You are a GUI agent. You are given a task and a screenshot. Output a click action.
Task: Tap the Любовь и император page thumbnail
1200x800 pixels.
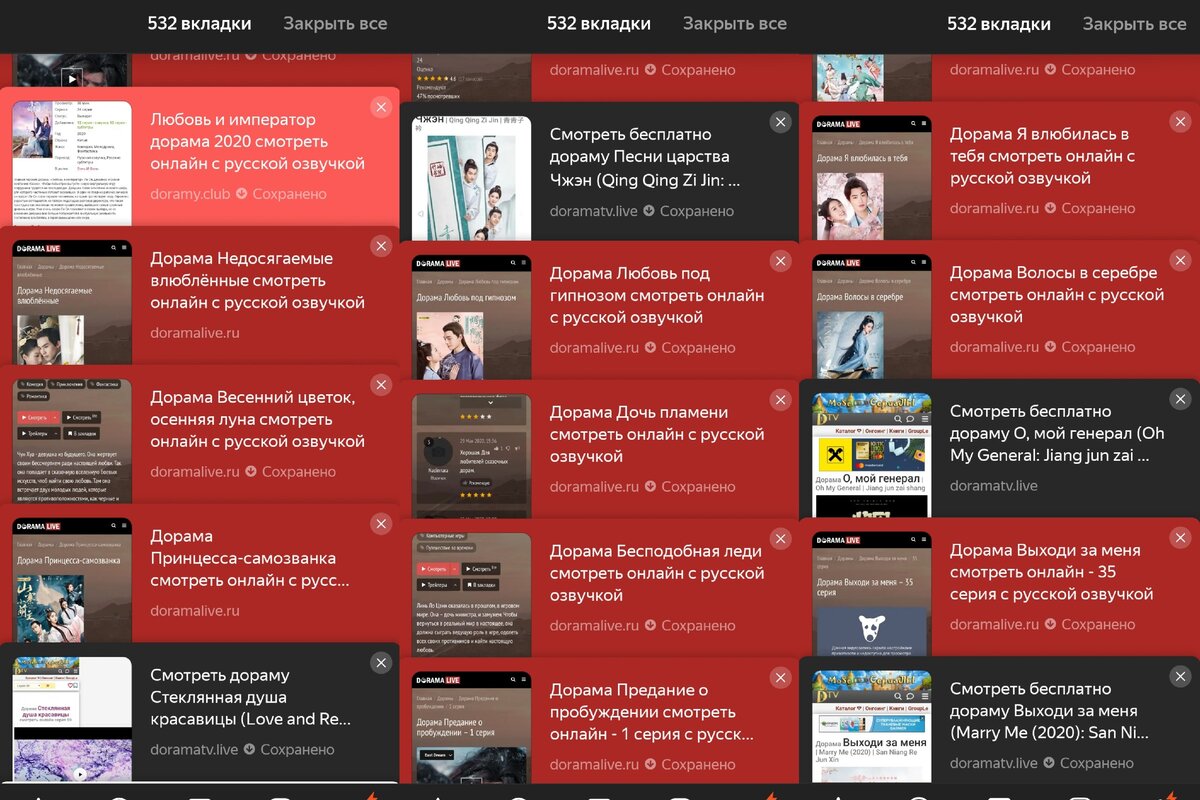click(x=72, y=162)
